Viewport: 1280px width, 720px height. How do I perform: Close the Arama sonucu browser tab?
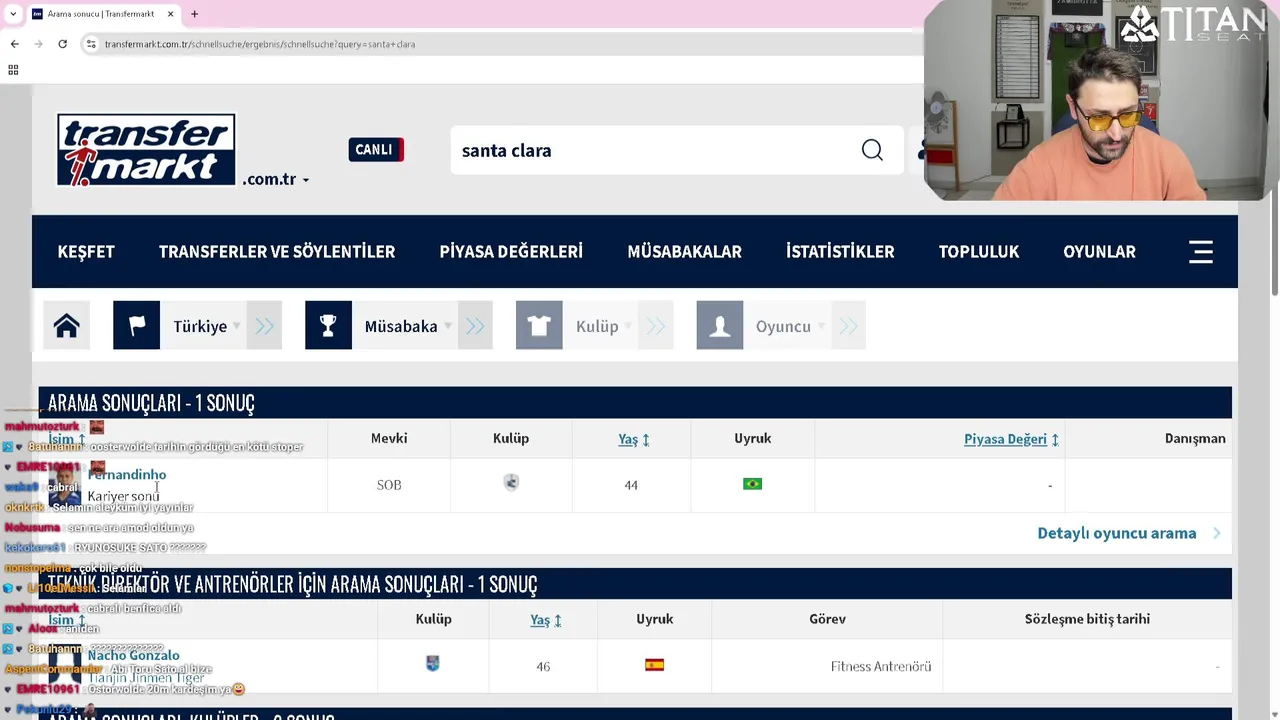tap(170, 14)
